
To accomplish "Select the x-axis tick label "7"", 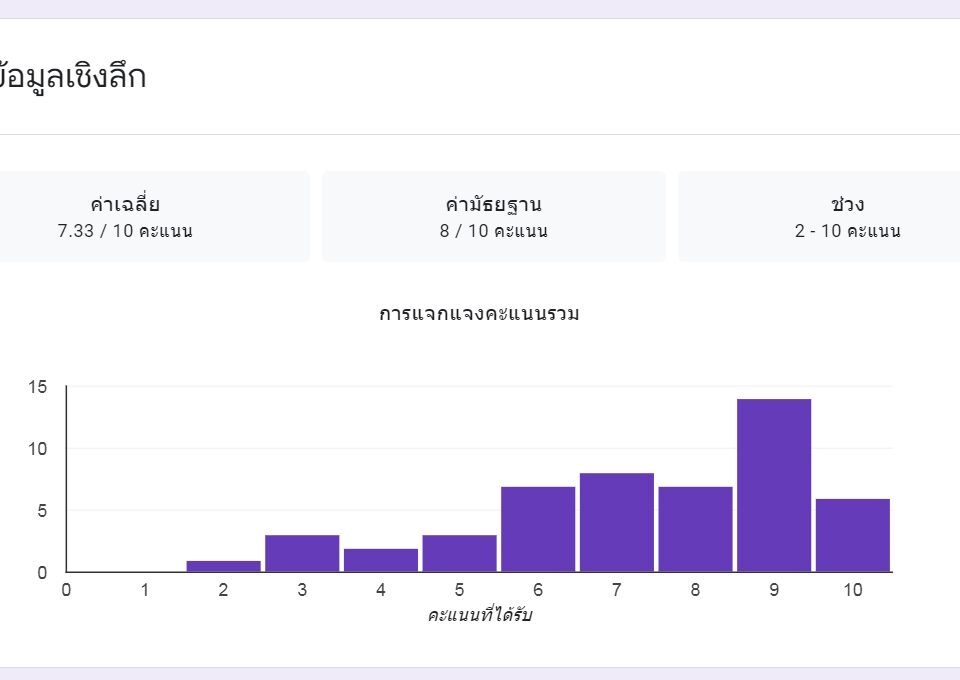I will pos(617,590).
